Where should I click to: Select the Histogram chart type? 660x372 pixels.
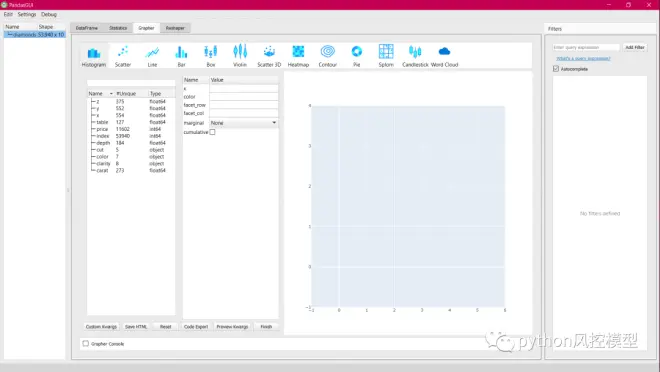[93, 56]
